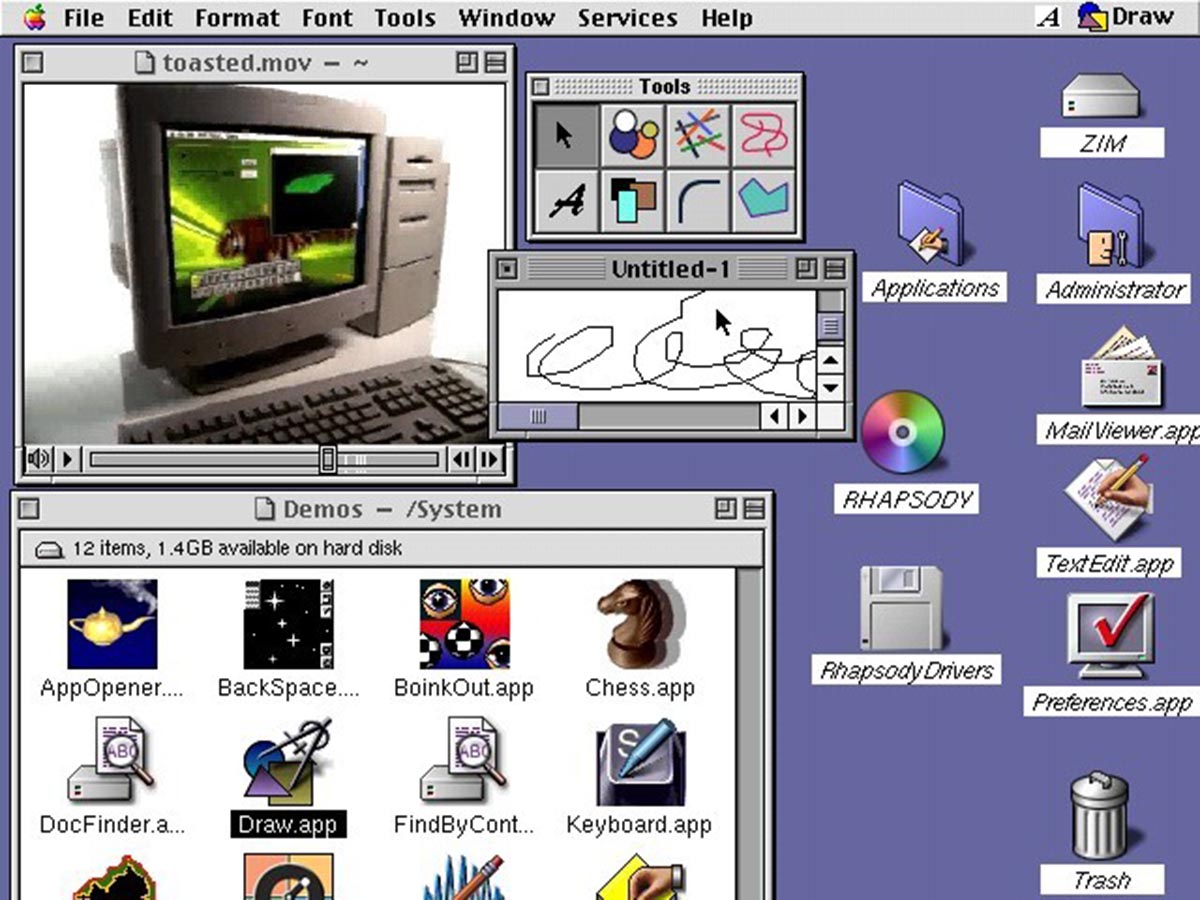Image resolution: width=1200 pixels, height=900 pixels.
Task: Click the speaker volume button in toasted.mov
Action: coord(38,459)
